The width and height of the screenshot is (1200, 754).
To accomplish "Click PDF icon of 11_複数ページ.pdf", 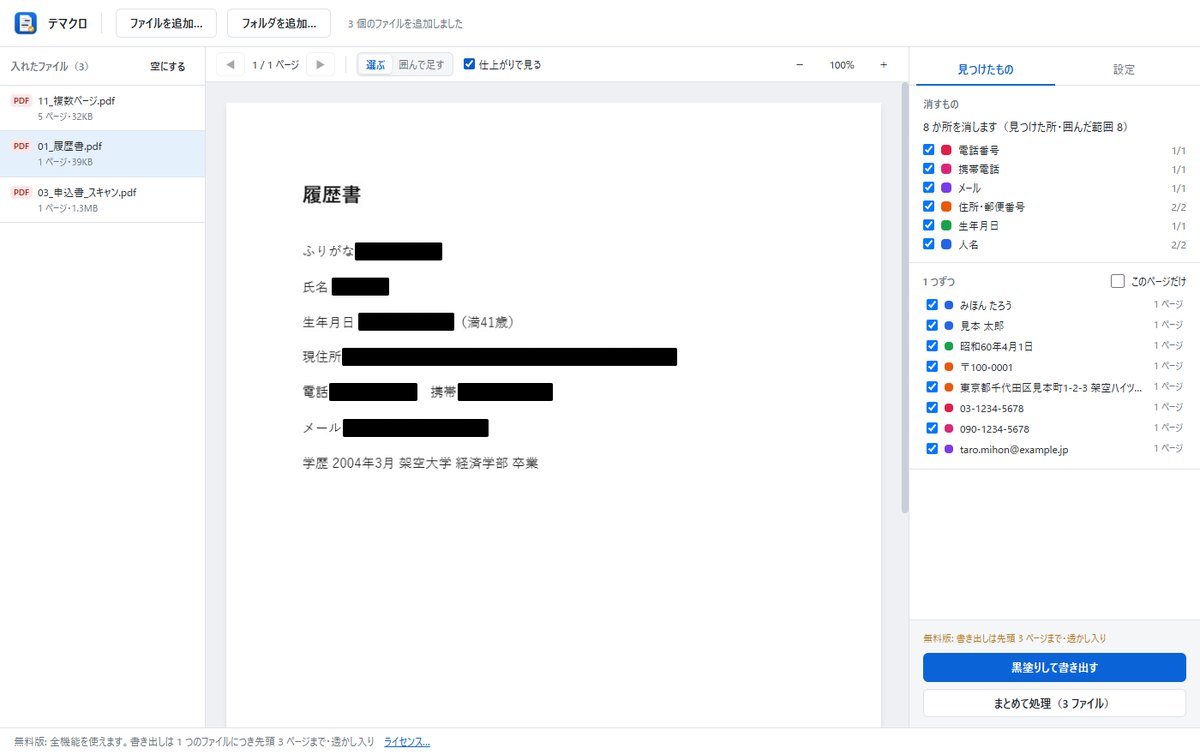I will (x=21, y=101).
